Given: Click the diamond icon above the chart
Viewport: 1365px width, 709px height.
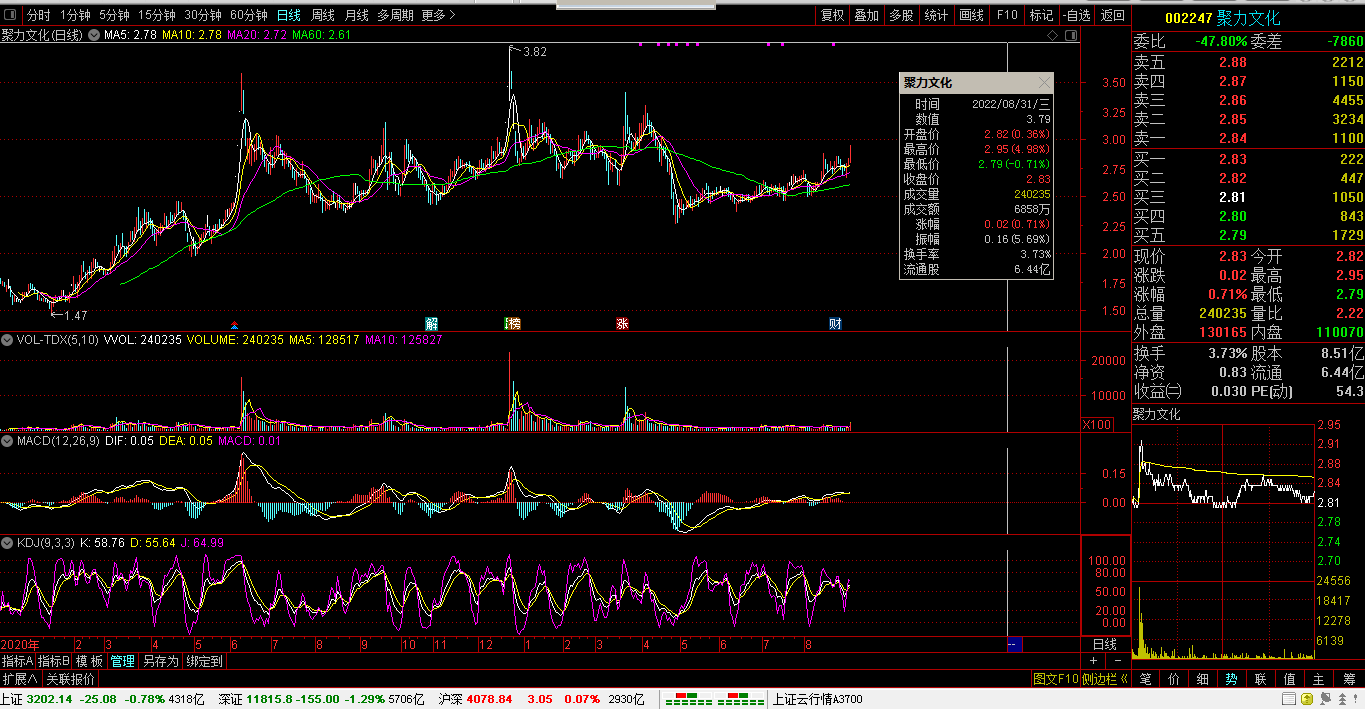Looking at the screenshot, I should pyautogui.click(x=1053, y=35).
